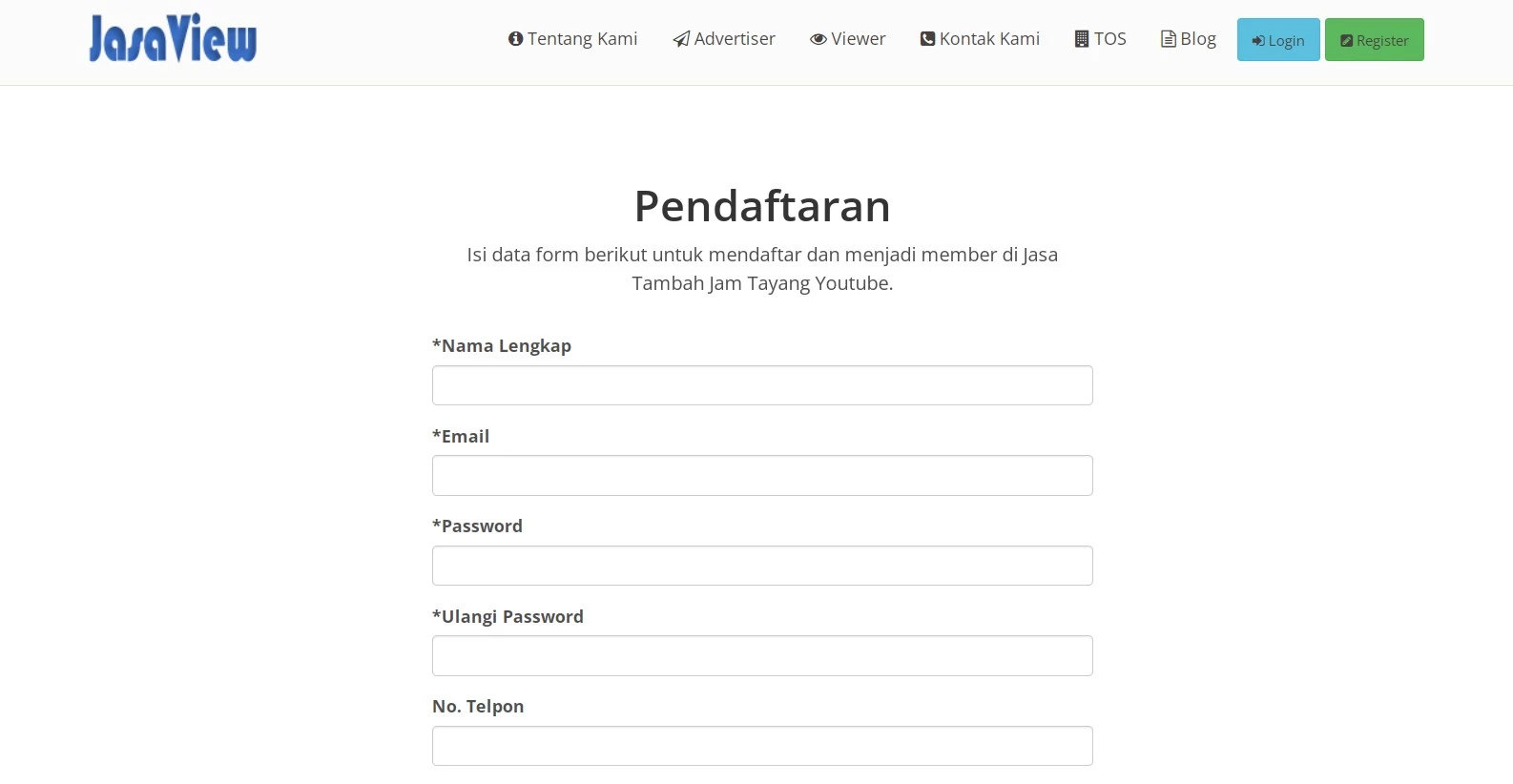Click the info icon beside Tentang Kami
The height and width of the screenshot is (784, 1513).
[516, 39]
